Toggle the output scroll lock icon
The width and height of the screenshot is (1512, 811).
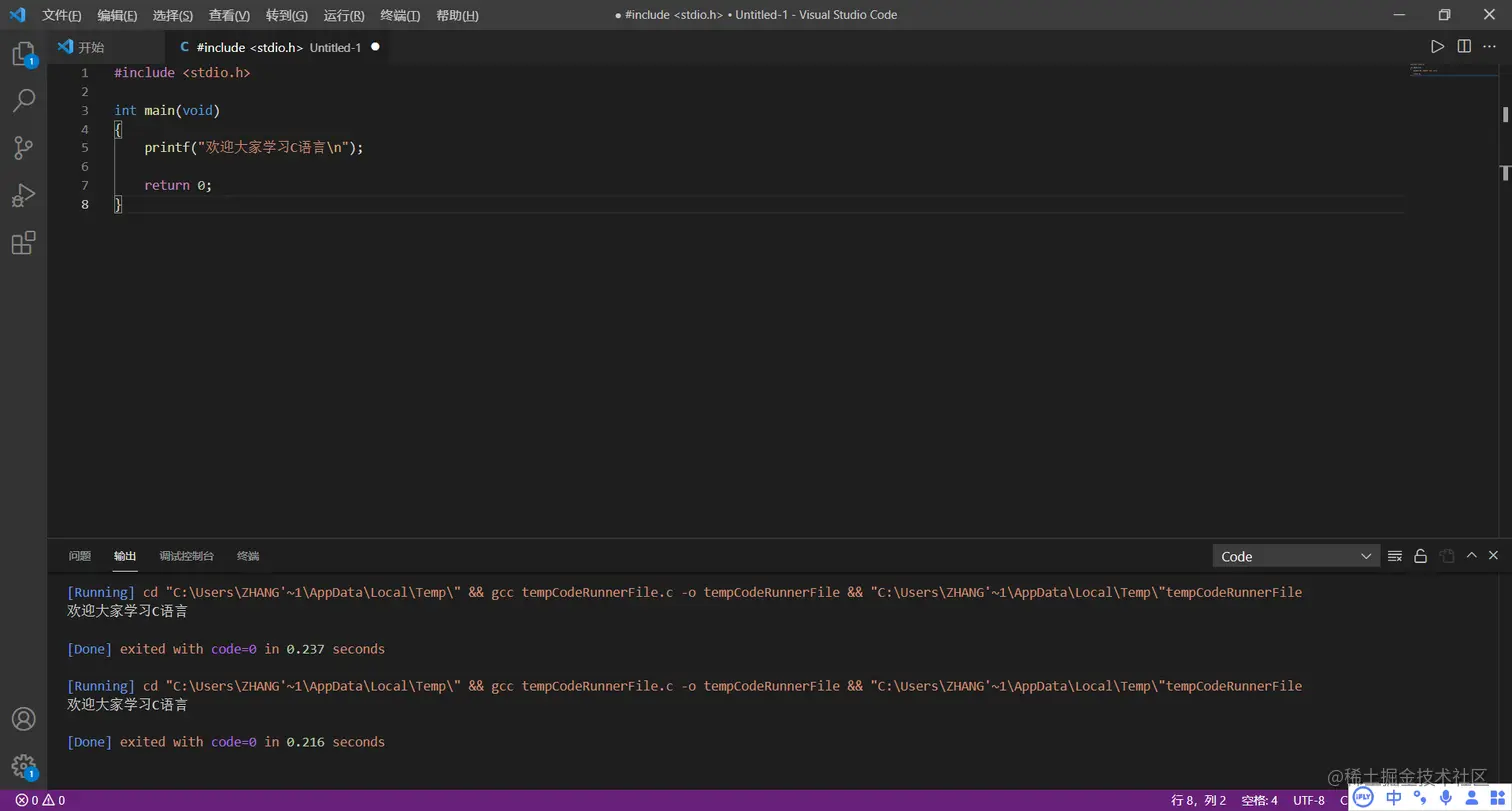coord(1420,556)
